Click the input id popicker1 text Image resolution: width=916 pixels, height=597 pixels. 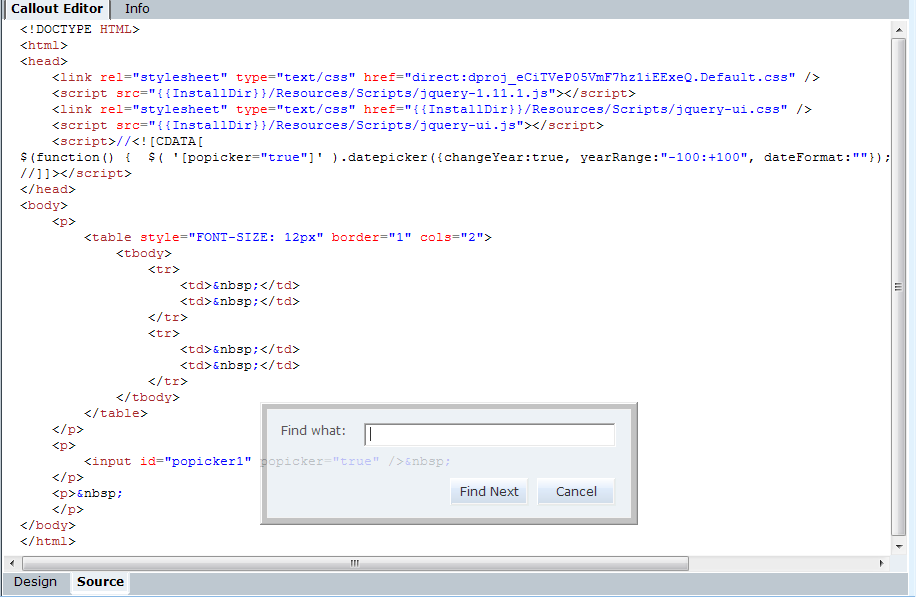pos(168,461)
